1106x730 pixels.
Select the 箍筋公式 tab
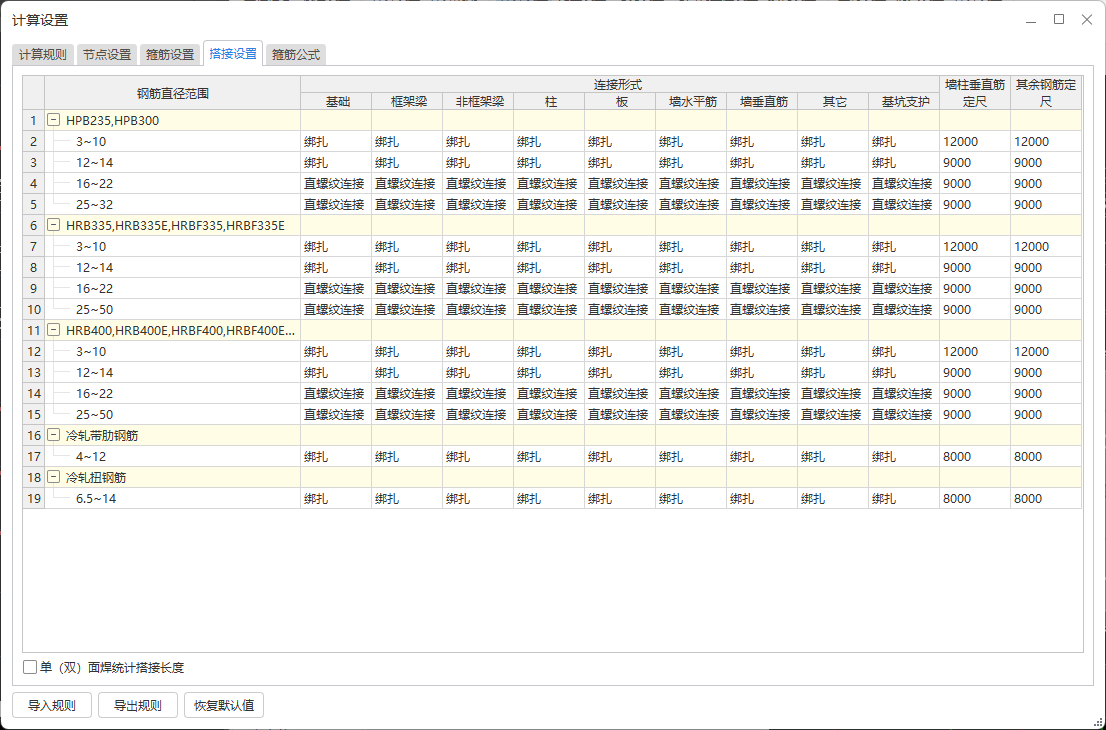[x=296, y=55]
